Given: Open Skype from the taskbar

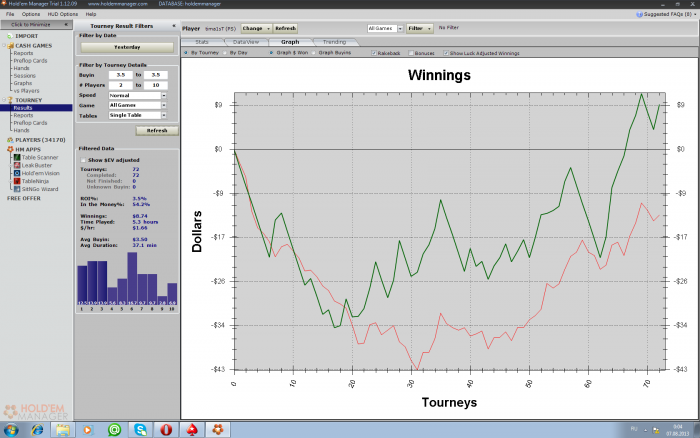Looking at the screenshot, I should 141,430.
